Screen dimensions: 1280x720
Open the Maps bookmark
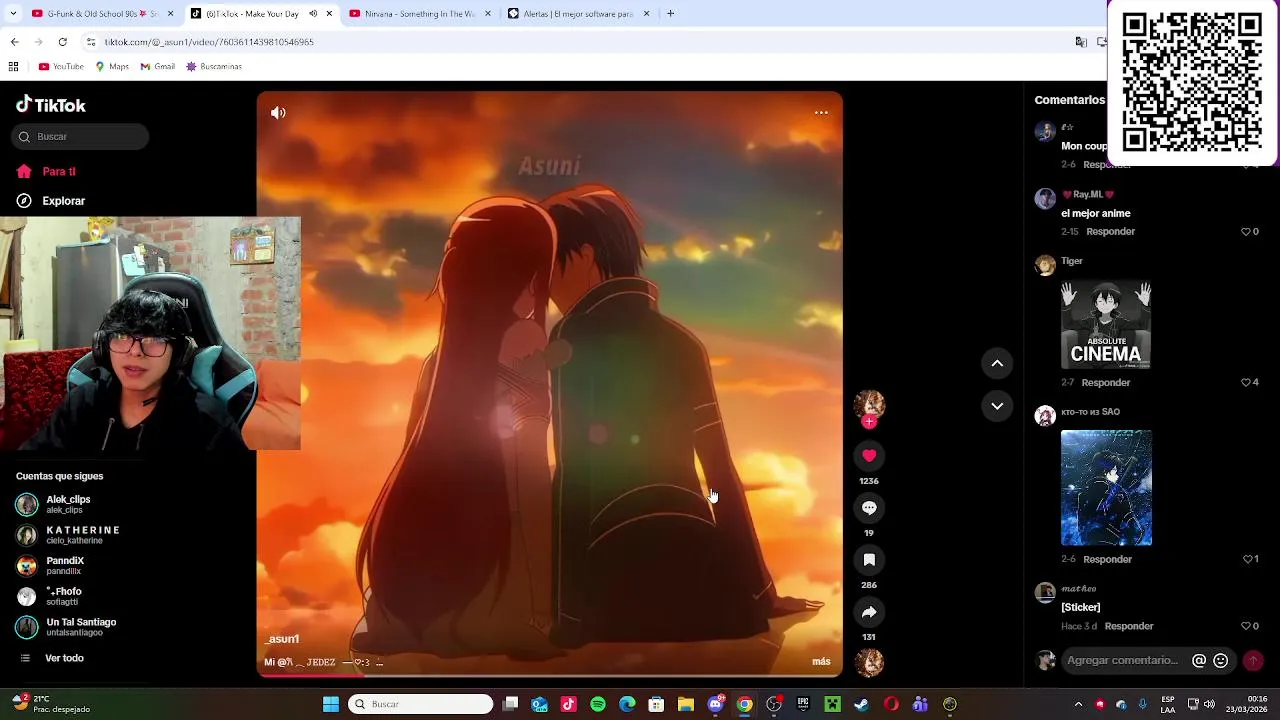pos(112,67)
